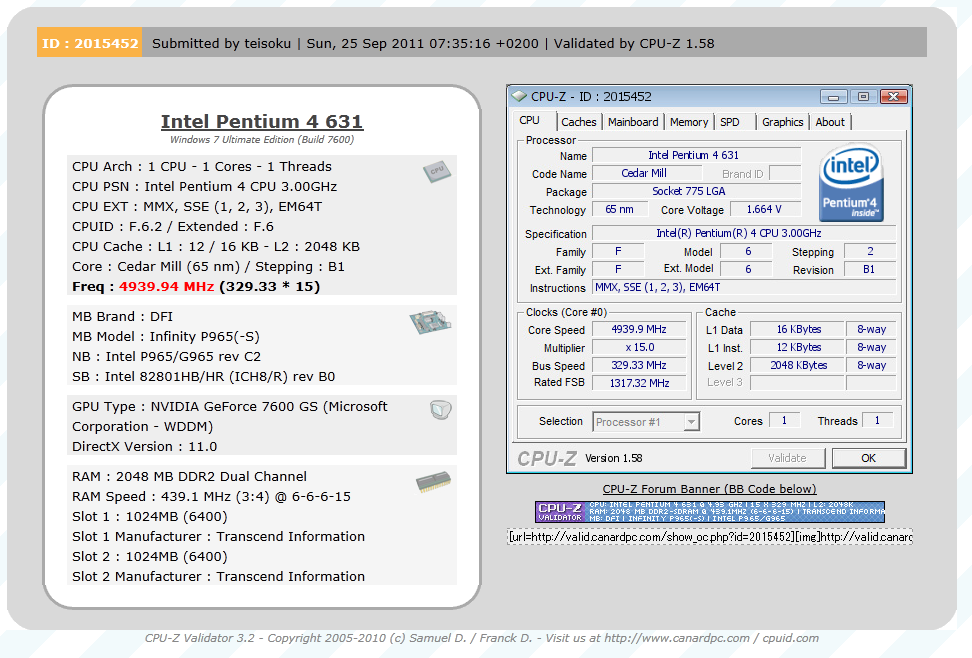Click the Core Speed value 4939.9 MHz

tap(639, 329)
